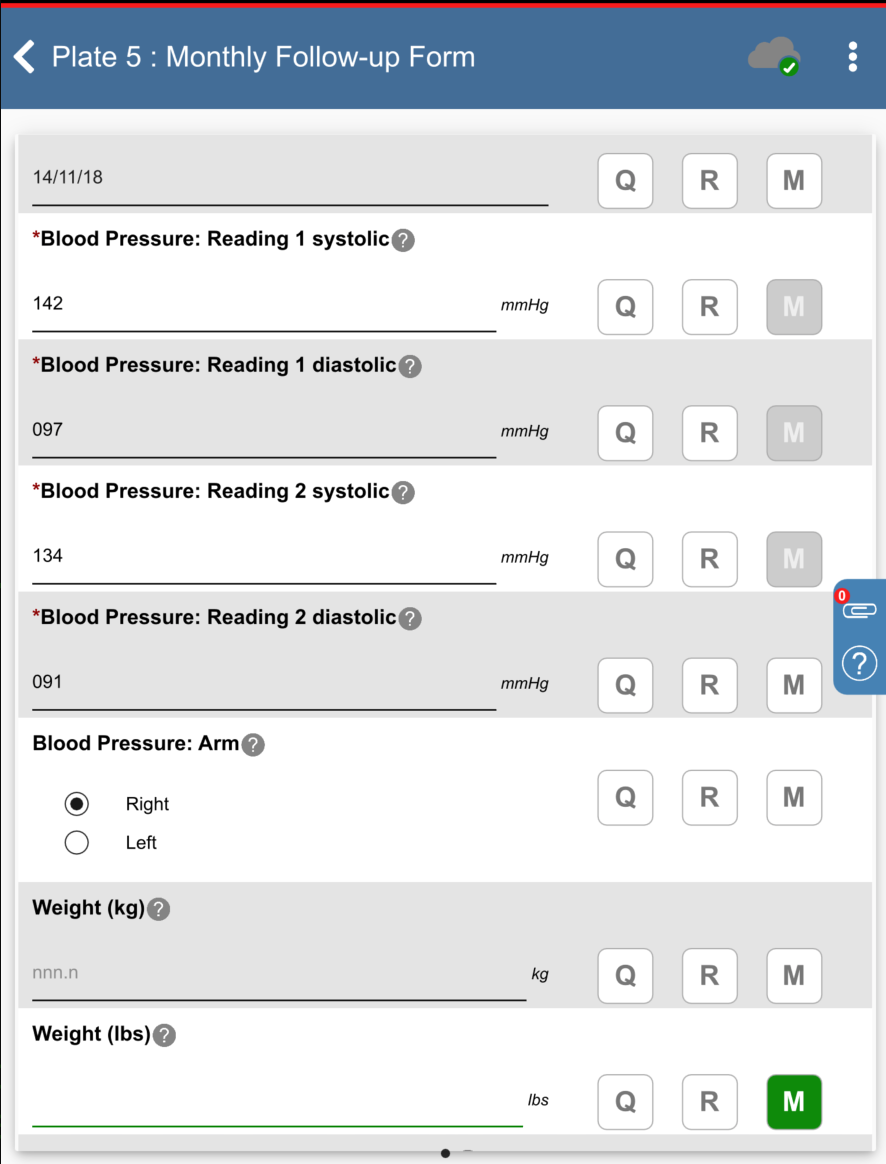
Task: Show help for Reading 2 systolic
Action: tap(403, 492)
